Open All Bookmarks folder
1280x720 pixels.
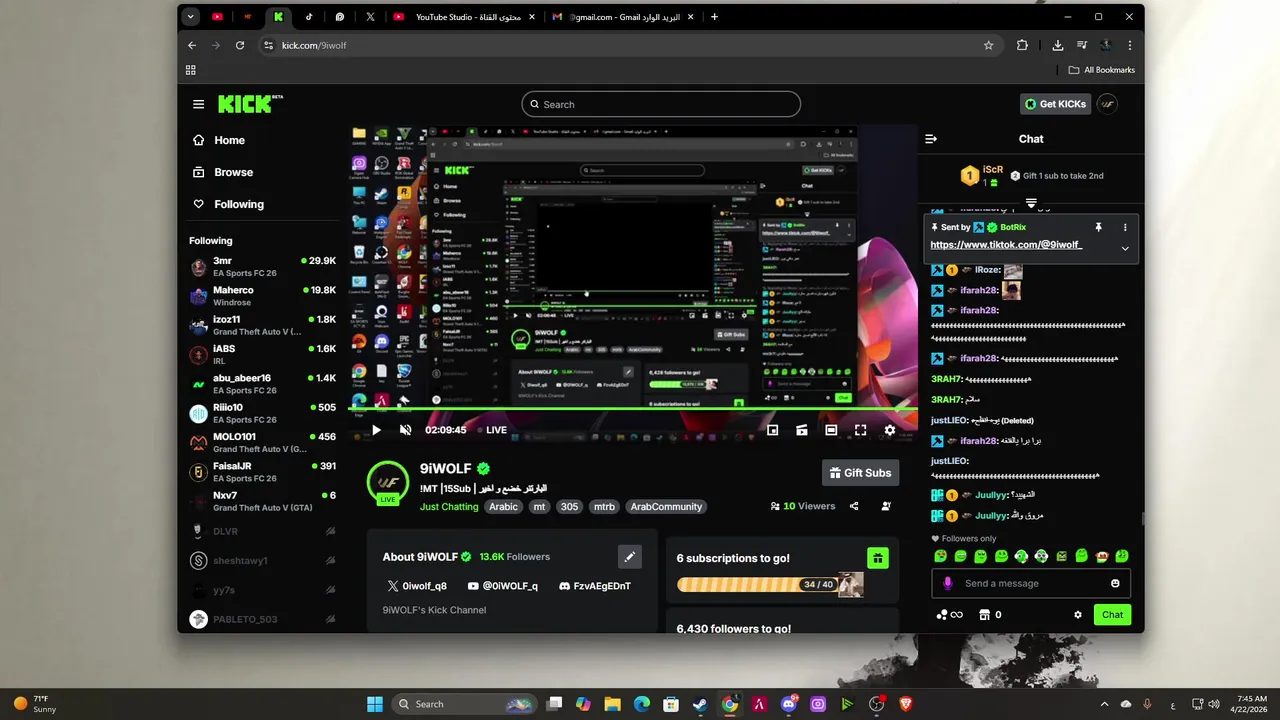point(1102,70)
